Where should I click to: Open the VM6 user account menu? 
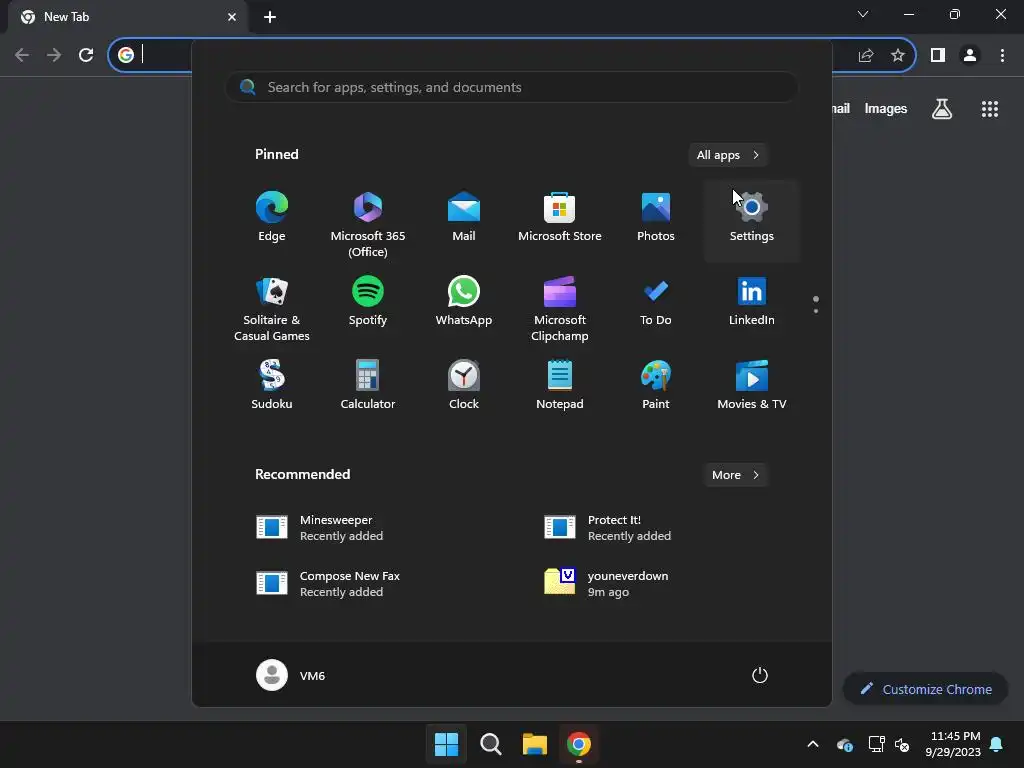coord(291,675)
